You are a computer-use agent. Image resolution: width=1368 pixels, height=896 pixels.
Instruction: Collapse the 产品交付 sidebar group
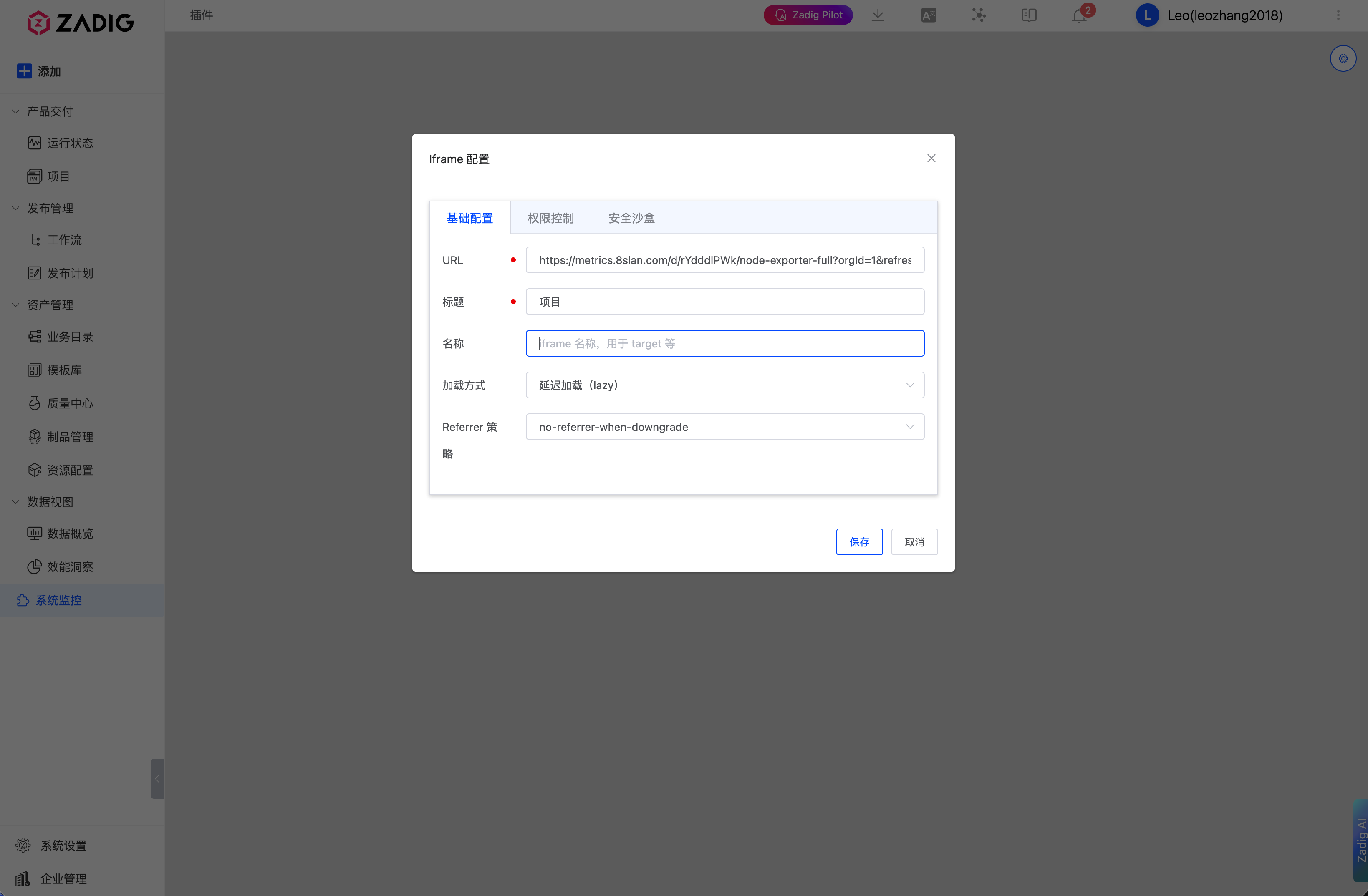point(15,111)
